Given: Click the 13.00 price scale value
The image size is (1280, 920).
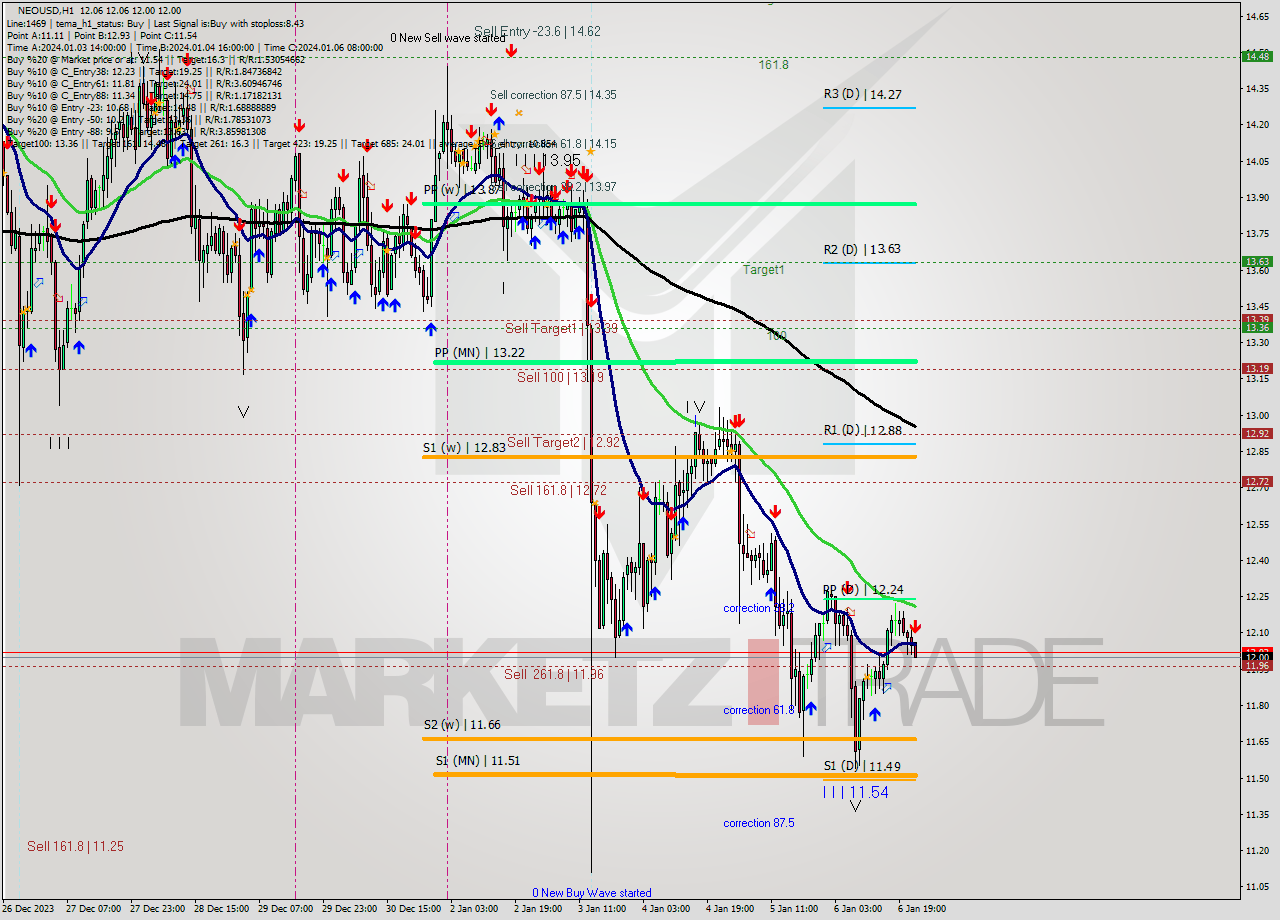Looking at the screenshot, I should (x=1257, y=415).
